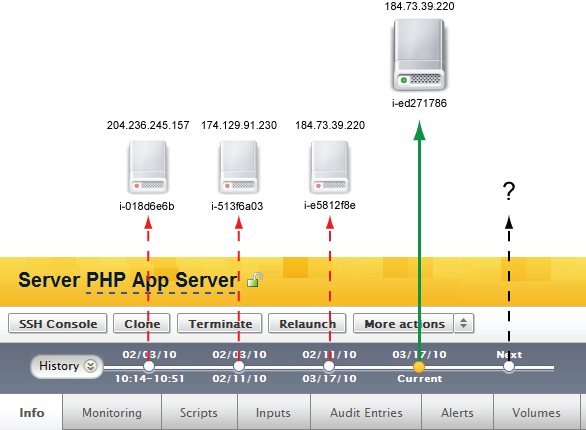
Task: Select the 02/03/10 to 02/11/10 timeline marker
Action: click(x=239, y=366)
